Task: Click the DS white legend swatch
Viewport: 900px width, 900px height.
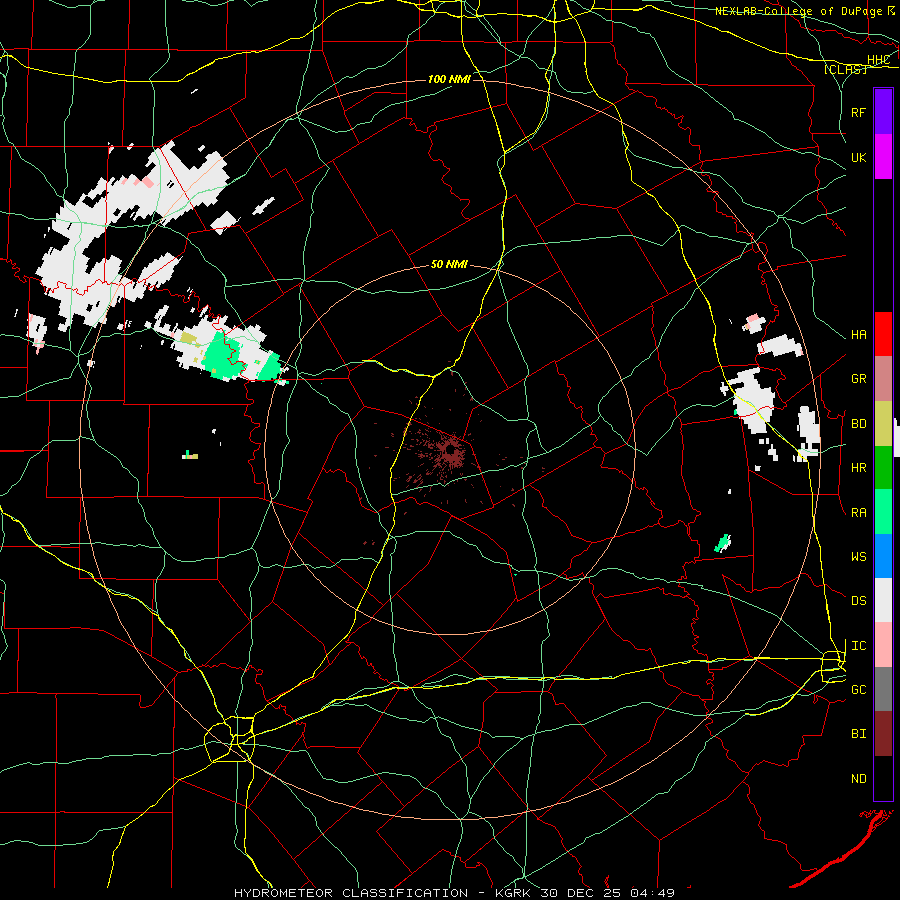Action: click(x=883, y=600)
